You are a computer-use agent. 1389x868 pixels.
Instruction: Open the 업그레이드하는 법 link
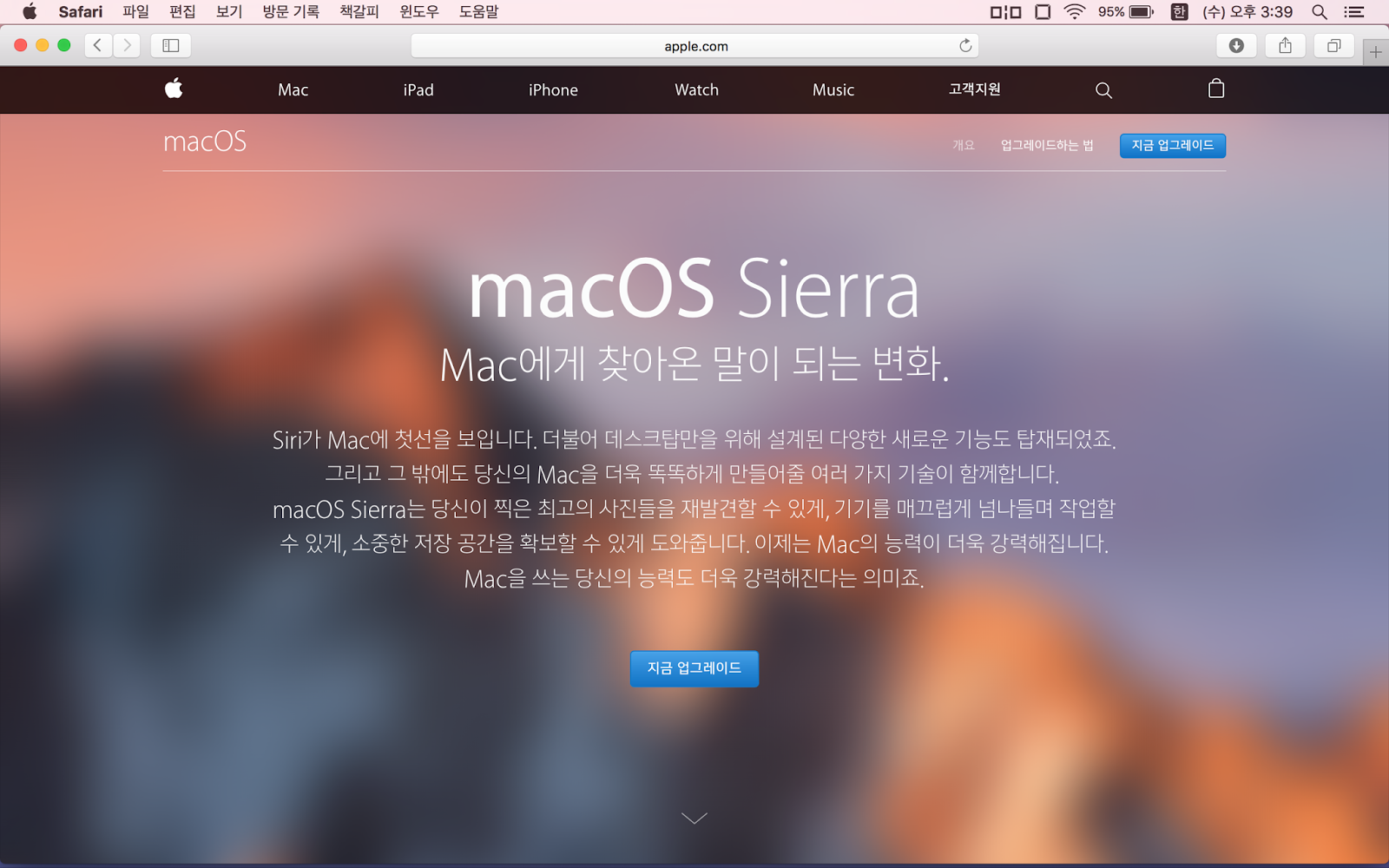(1047, 145)
